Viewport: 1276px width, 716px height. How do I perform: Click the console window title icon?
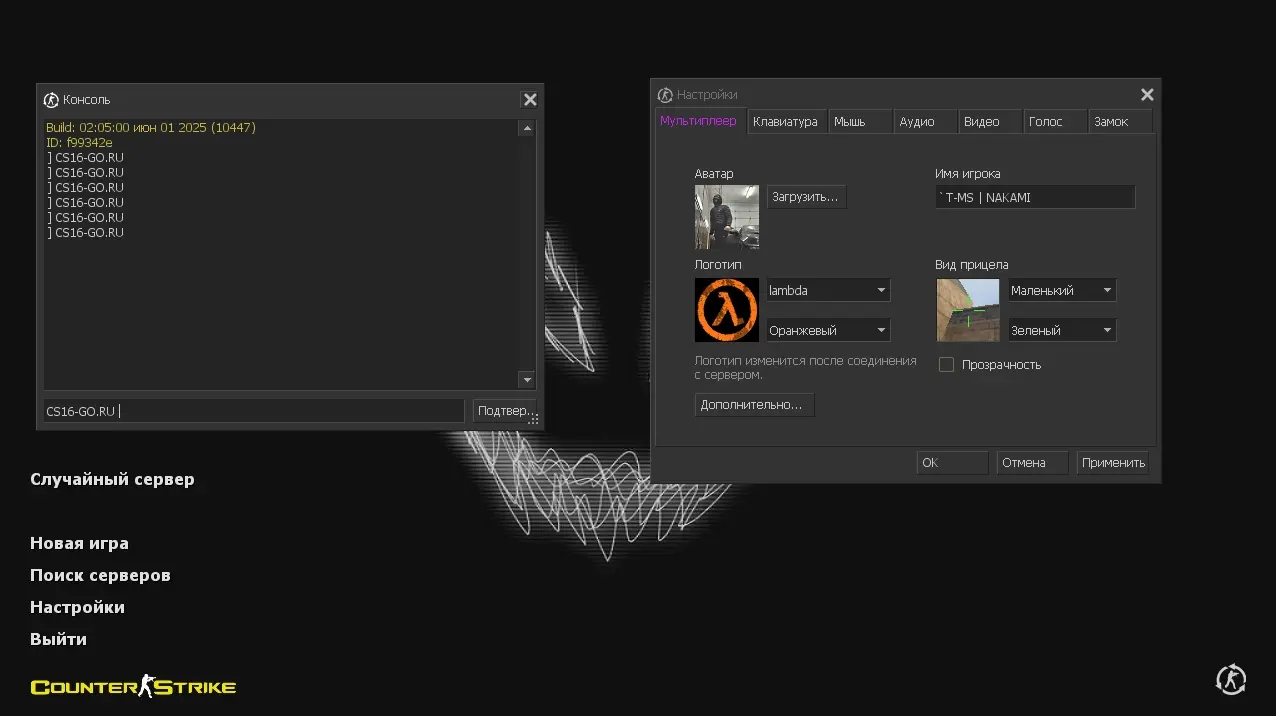(x=51, y=100)
